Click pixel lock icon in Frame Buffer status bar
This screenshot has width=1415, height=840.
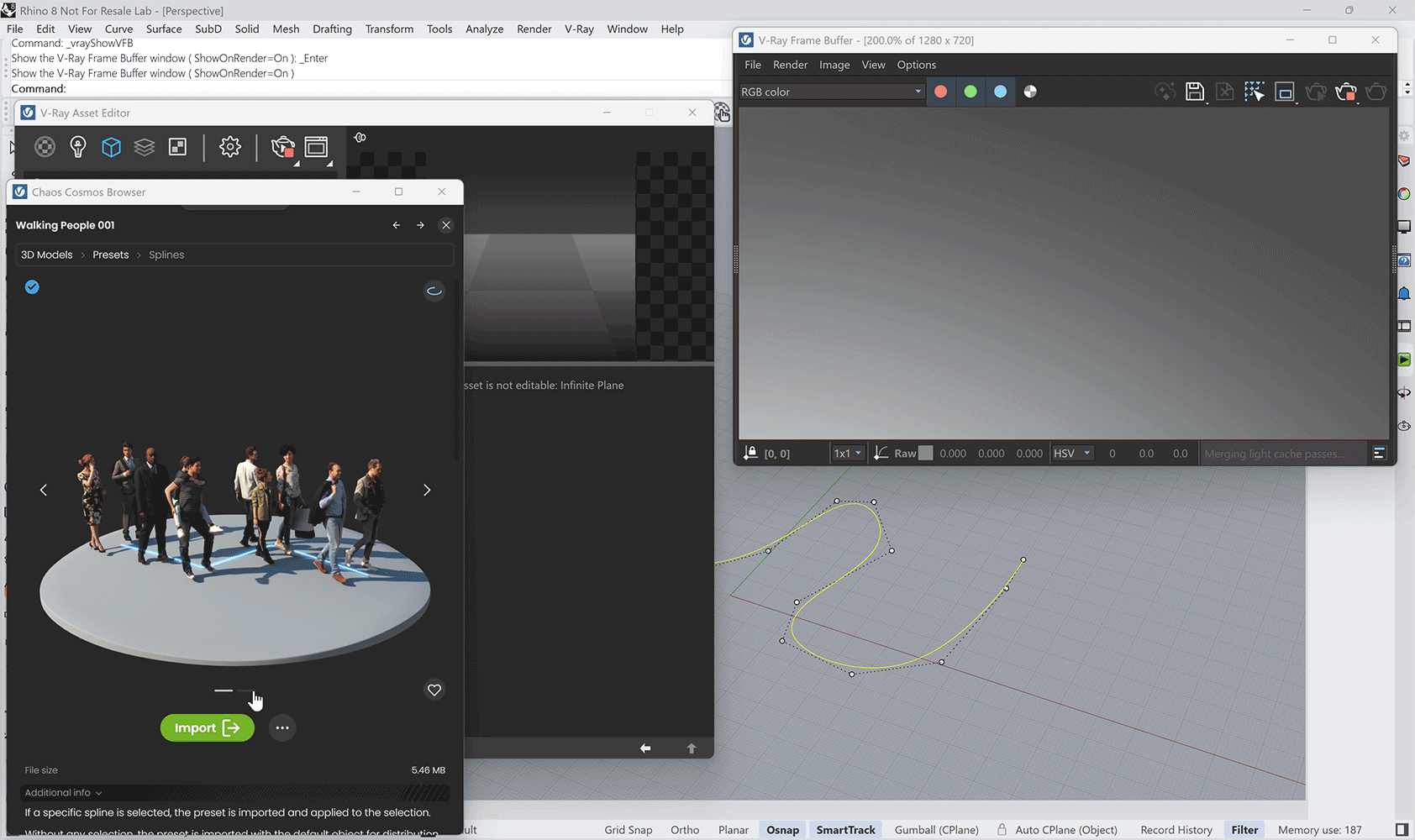[750, 453]
